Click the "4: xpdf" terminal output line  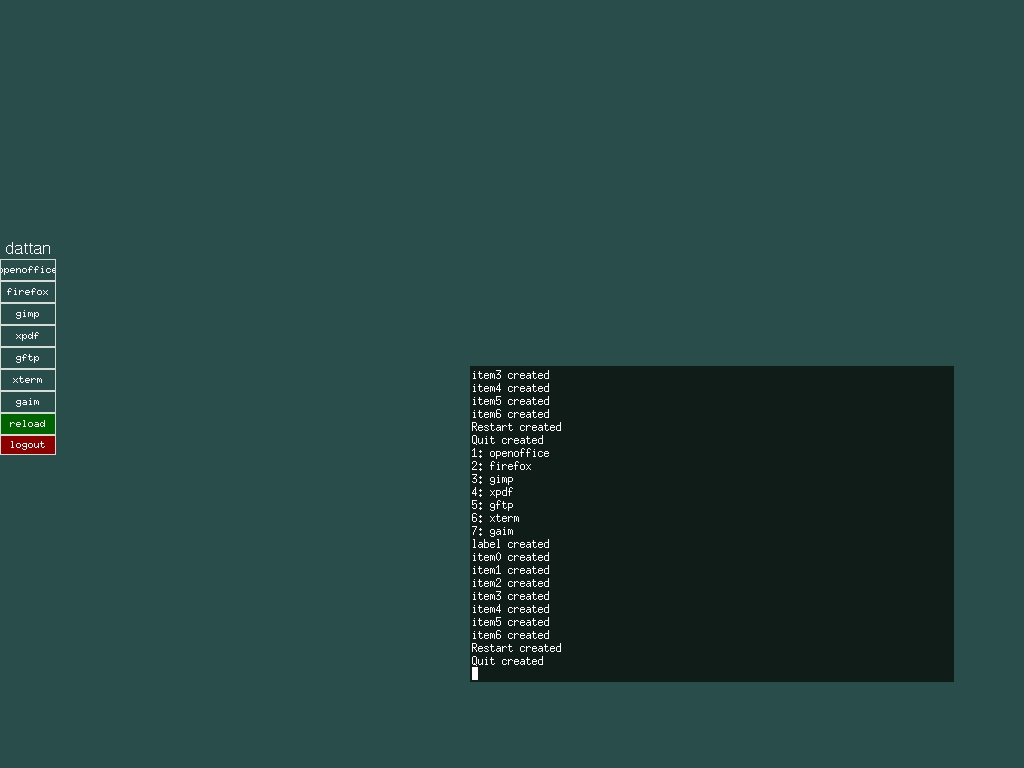click(x=492, y=492)
